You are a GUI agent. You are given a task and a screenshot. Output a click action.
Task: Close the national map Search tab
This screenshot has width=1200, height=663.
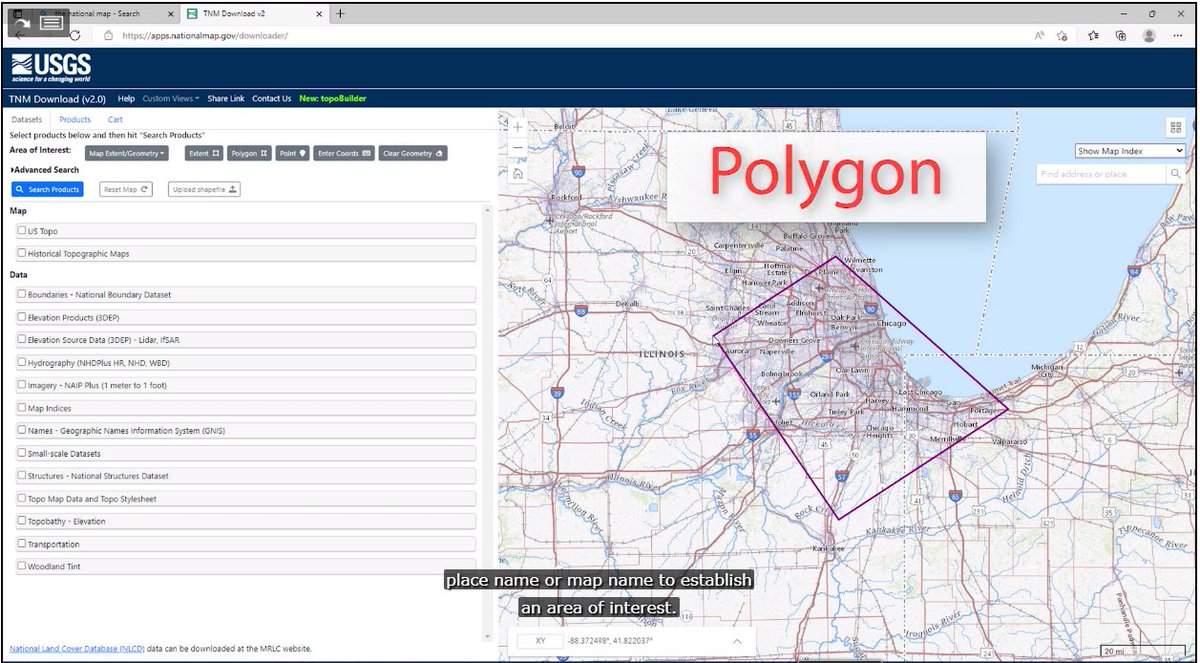pyautogui.click(x=169, y=14)
